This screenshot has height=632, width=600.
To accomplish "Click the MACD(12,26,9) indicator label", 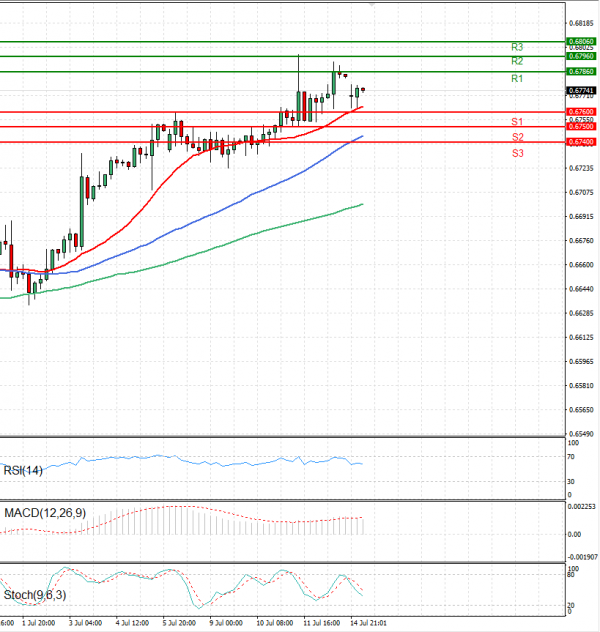I will click(45, 513).
